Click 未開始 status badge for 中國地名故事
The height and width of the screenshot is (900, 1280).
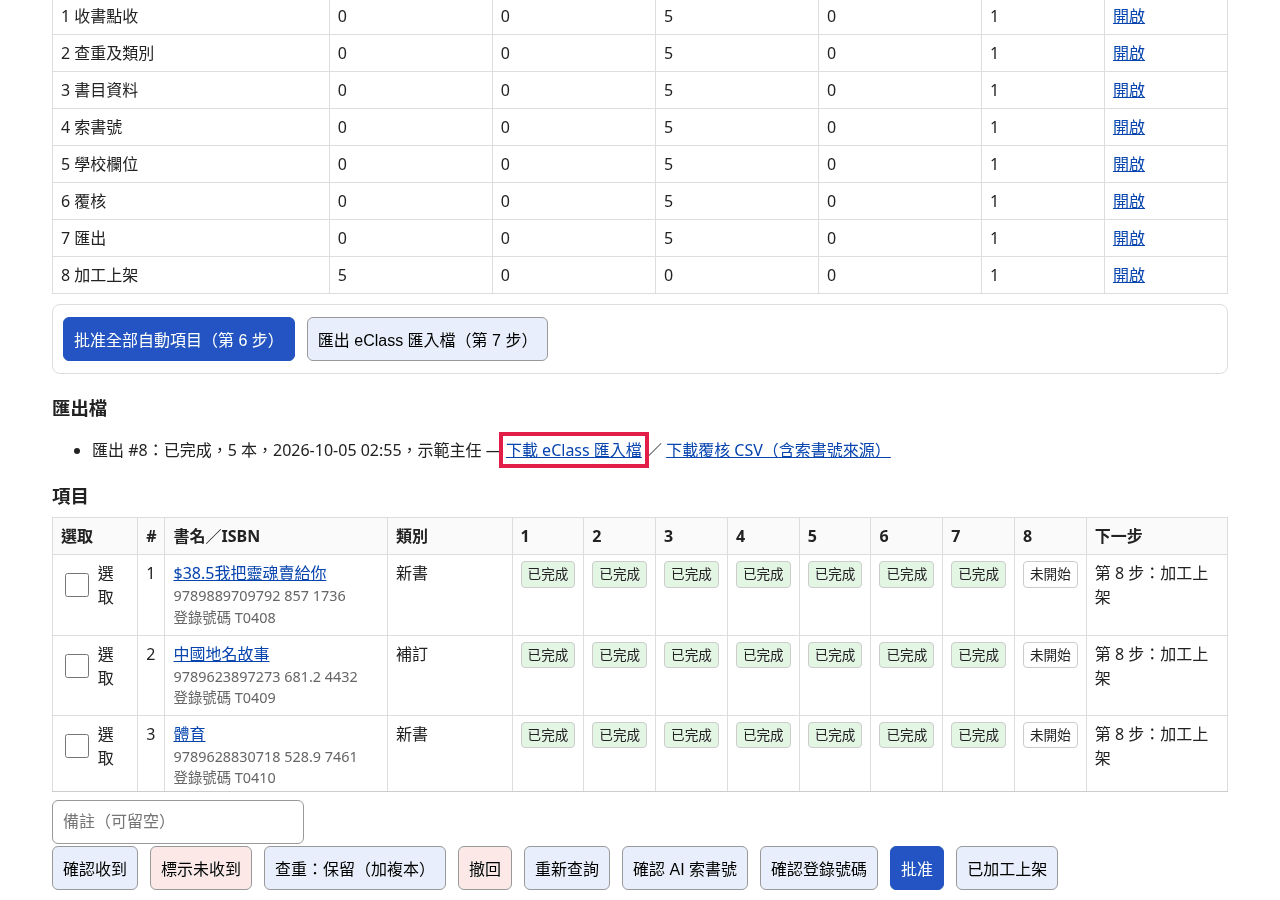1050,655
